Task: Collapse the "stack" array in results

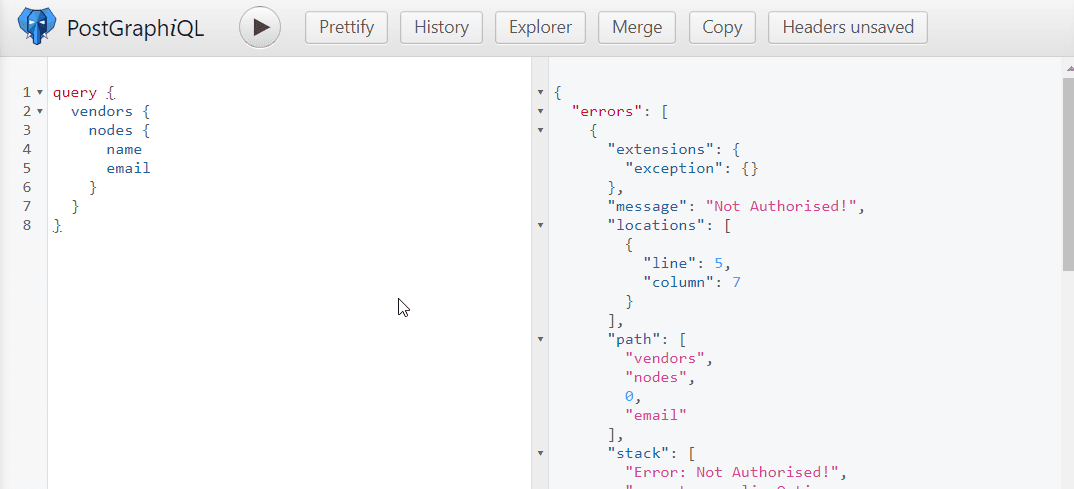Action: [540, 453]
